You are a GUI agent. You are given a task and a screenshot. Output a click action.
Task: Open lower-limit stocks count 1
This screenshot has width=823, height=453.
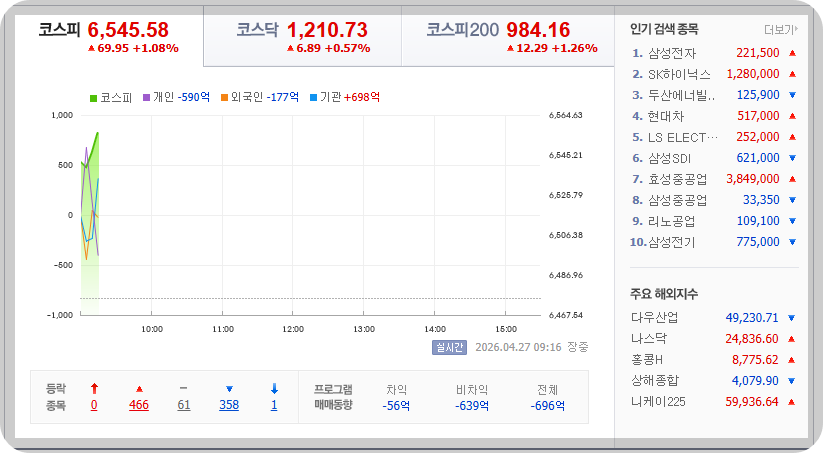[x=274, y=405]
